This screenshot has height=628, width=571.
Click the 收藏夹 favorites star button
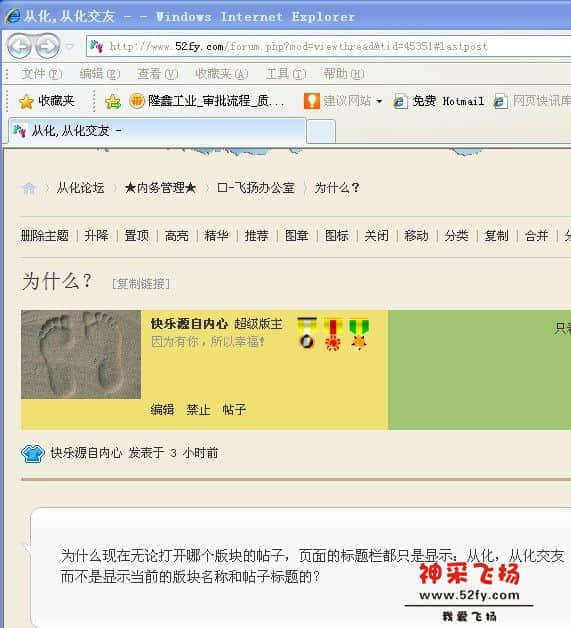click(46, 101)
